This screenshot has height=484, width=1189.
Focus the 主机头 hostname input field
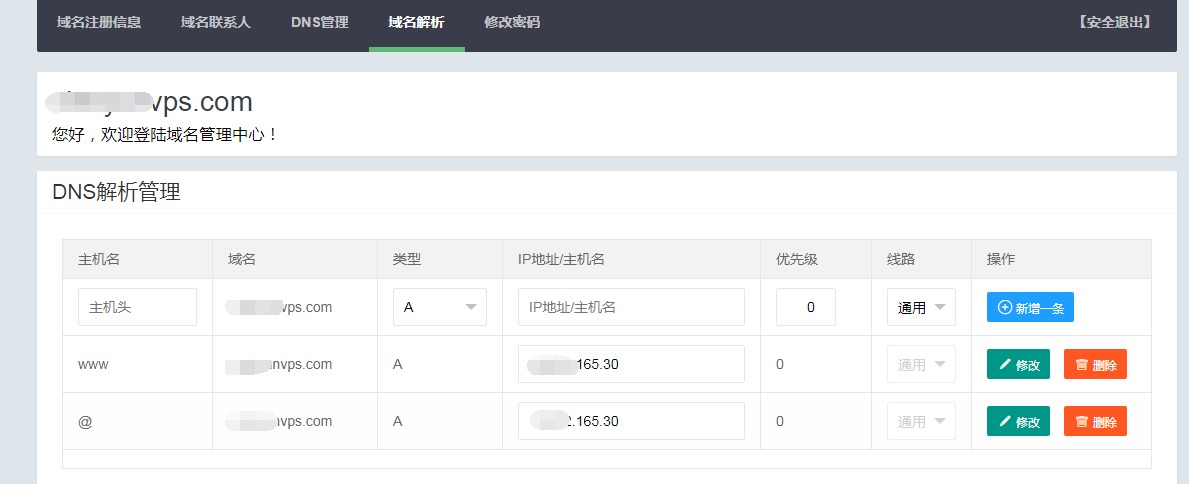137,307
